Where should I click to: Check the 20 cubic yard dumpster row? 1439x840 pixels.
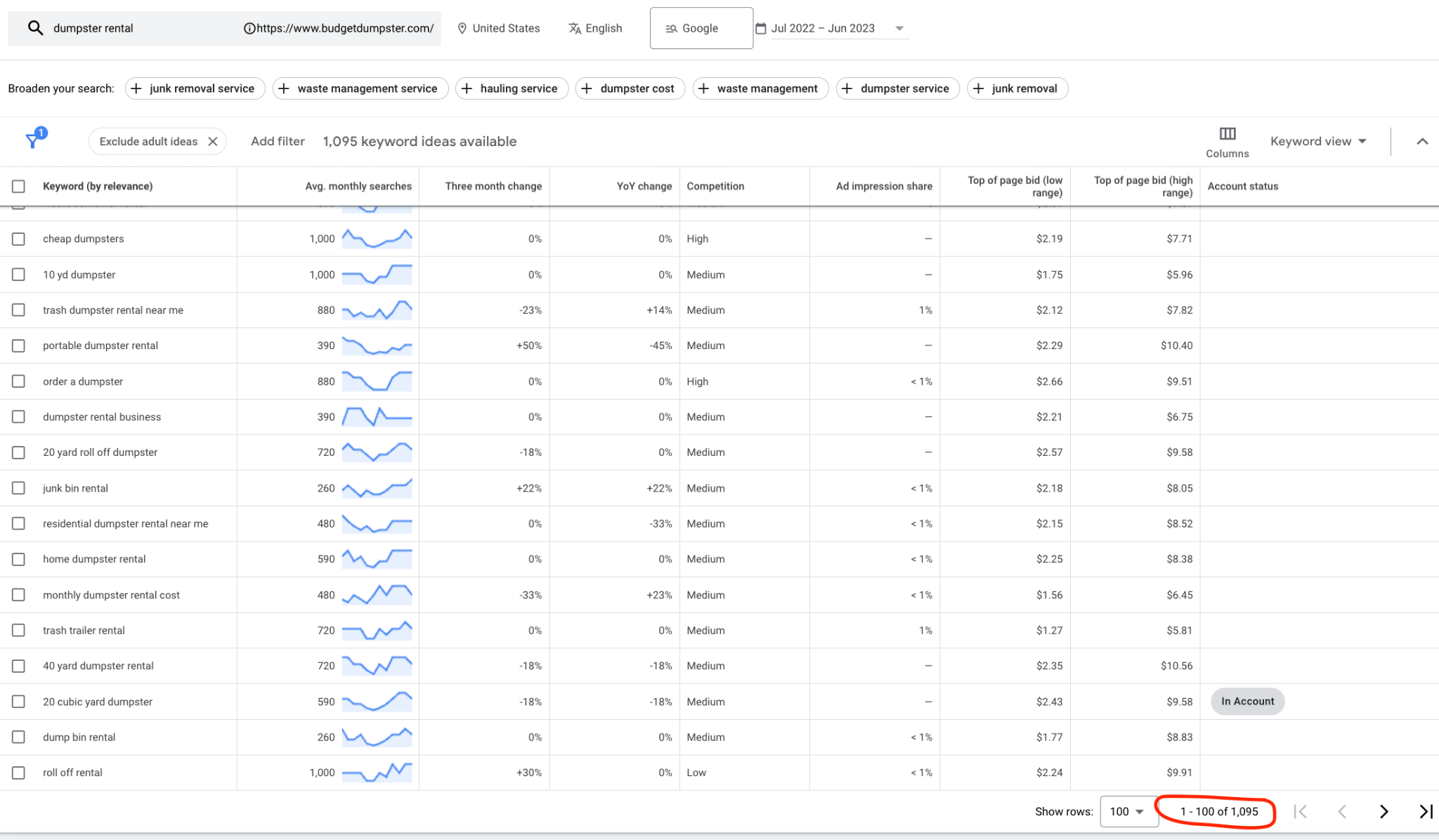click(18, 702)
